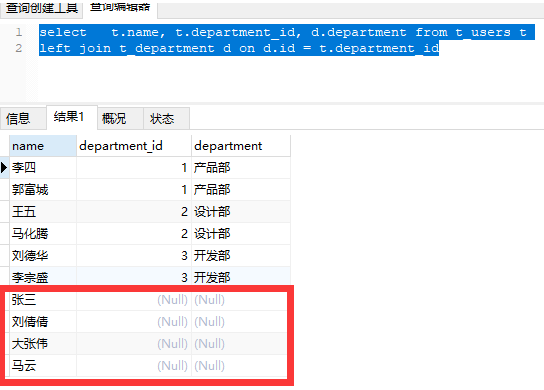The image size is (544, 390).
Task: Select the name cell 大张伟
Action: [43, 344]
